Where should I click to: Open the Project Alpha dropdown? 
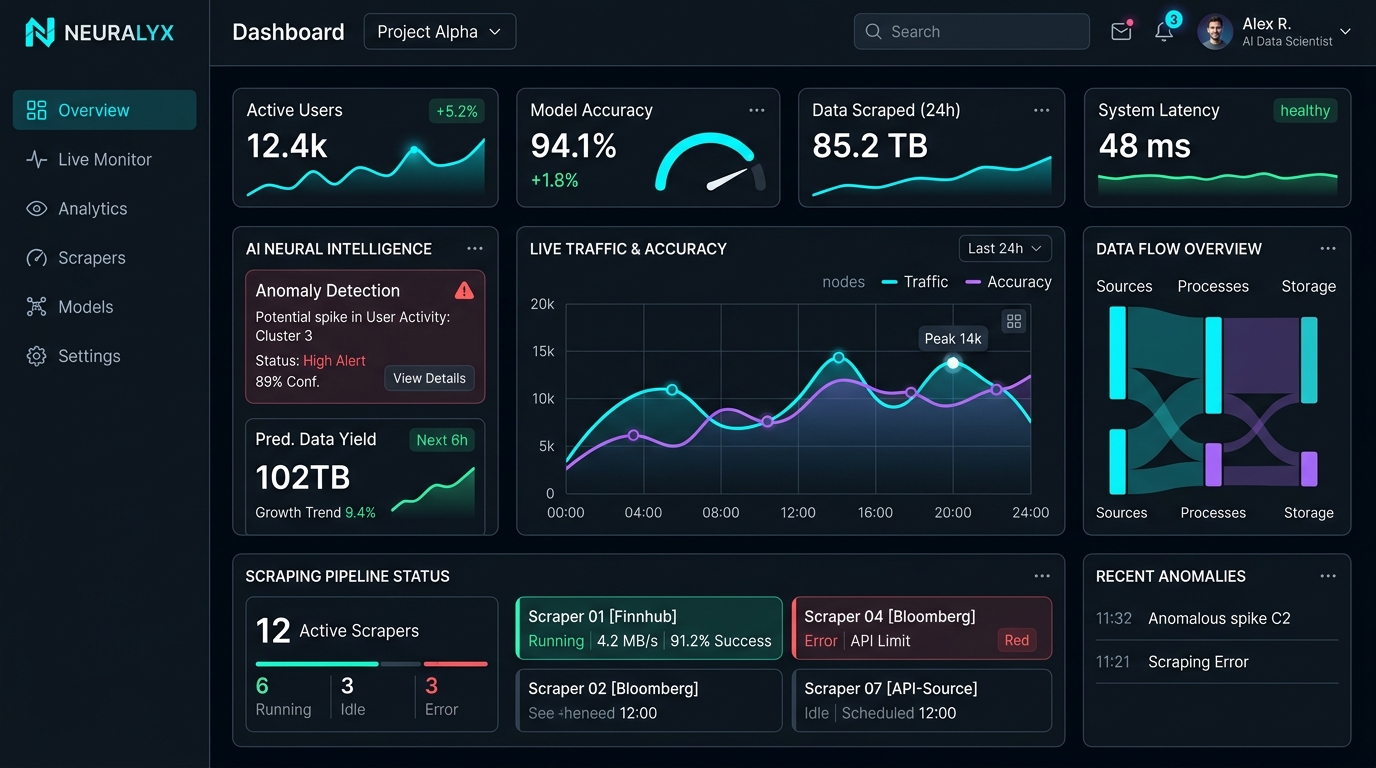click(x=440, y=32)
